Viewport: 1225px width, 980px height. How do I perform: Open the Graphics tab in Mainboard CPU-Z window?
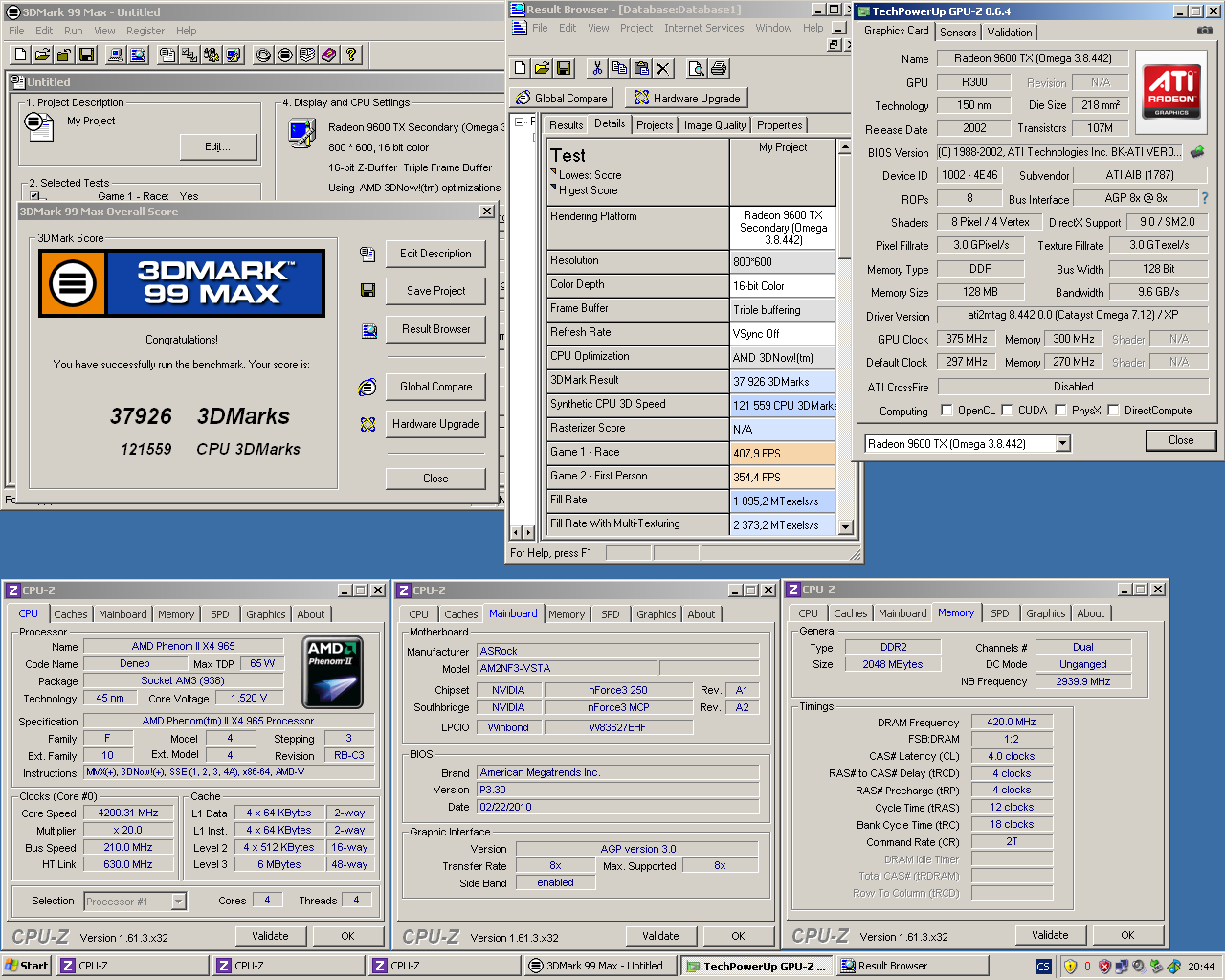tap(657, 614)
